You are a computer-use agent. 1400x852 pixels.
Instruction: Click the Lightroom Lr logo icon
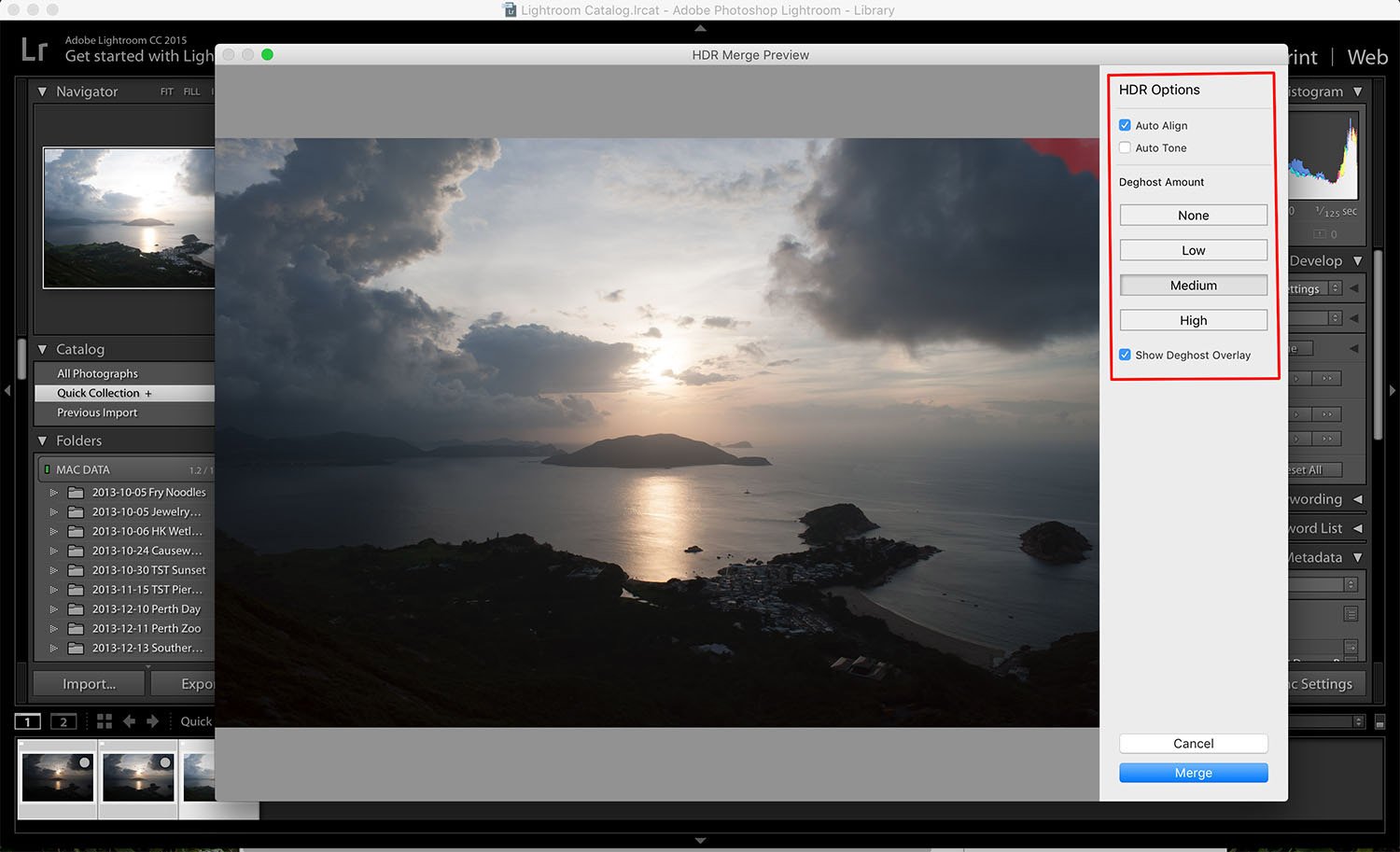coord(34,49)
